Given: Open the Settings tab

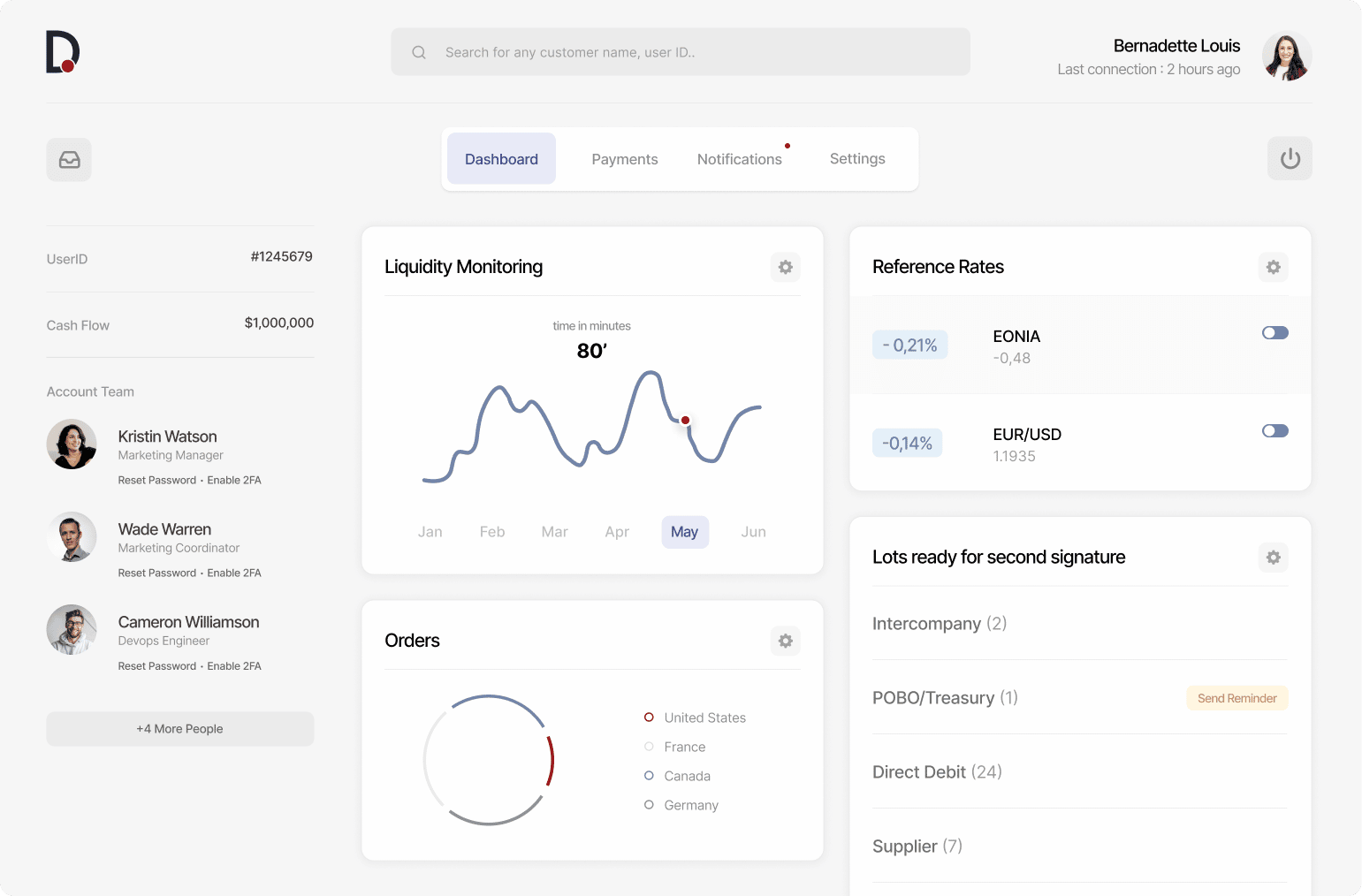Looking at the screenshot, I should click(x=857, y=159).
